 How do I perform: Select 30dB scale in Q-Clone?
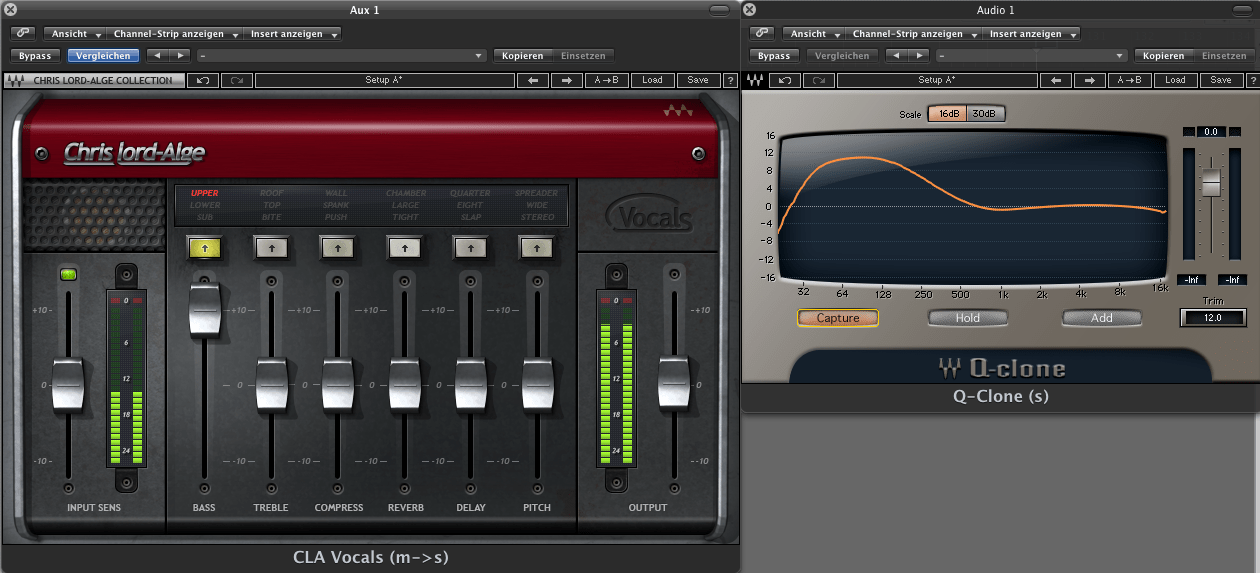click(x=986, y=114)
